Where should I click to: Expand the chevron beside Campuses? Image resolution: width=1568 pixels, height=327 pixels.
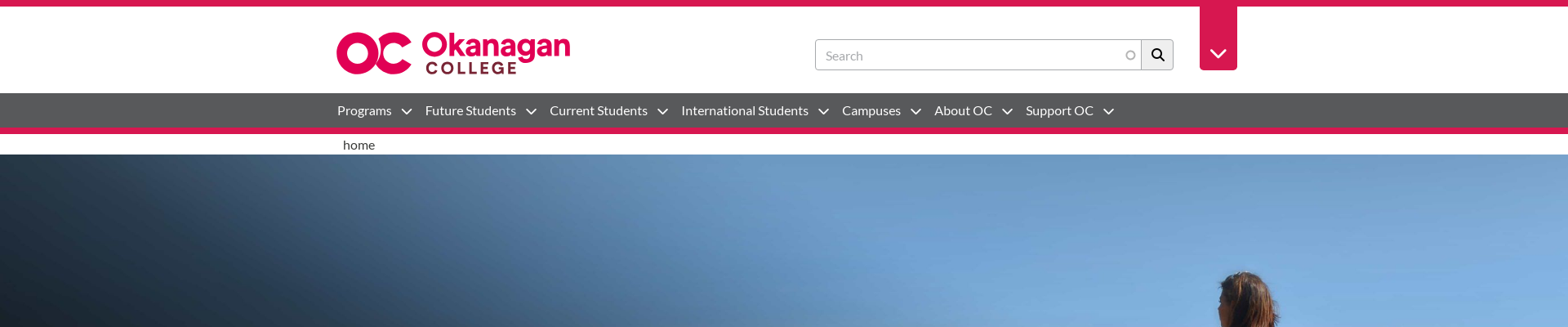[915, 112]
